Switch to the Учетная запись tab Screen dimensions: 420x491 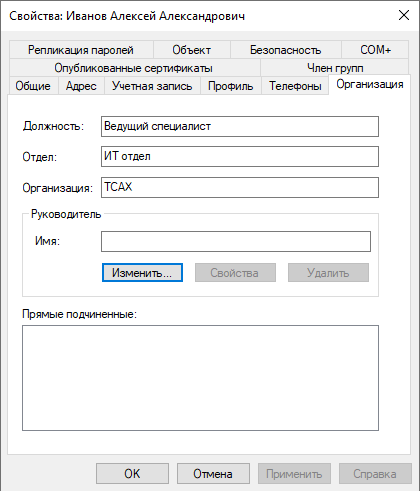(152, 86)
